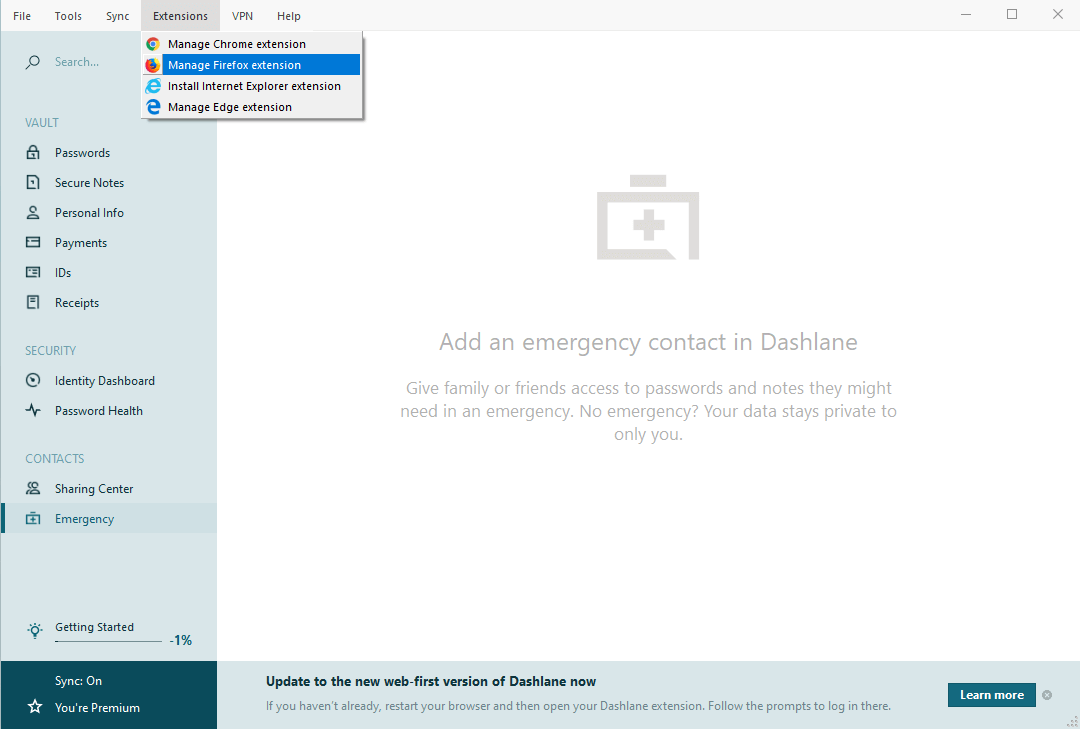
Task: Open the Tools menu
Action: [x=68, y=16]
